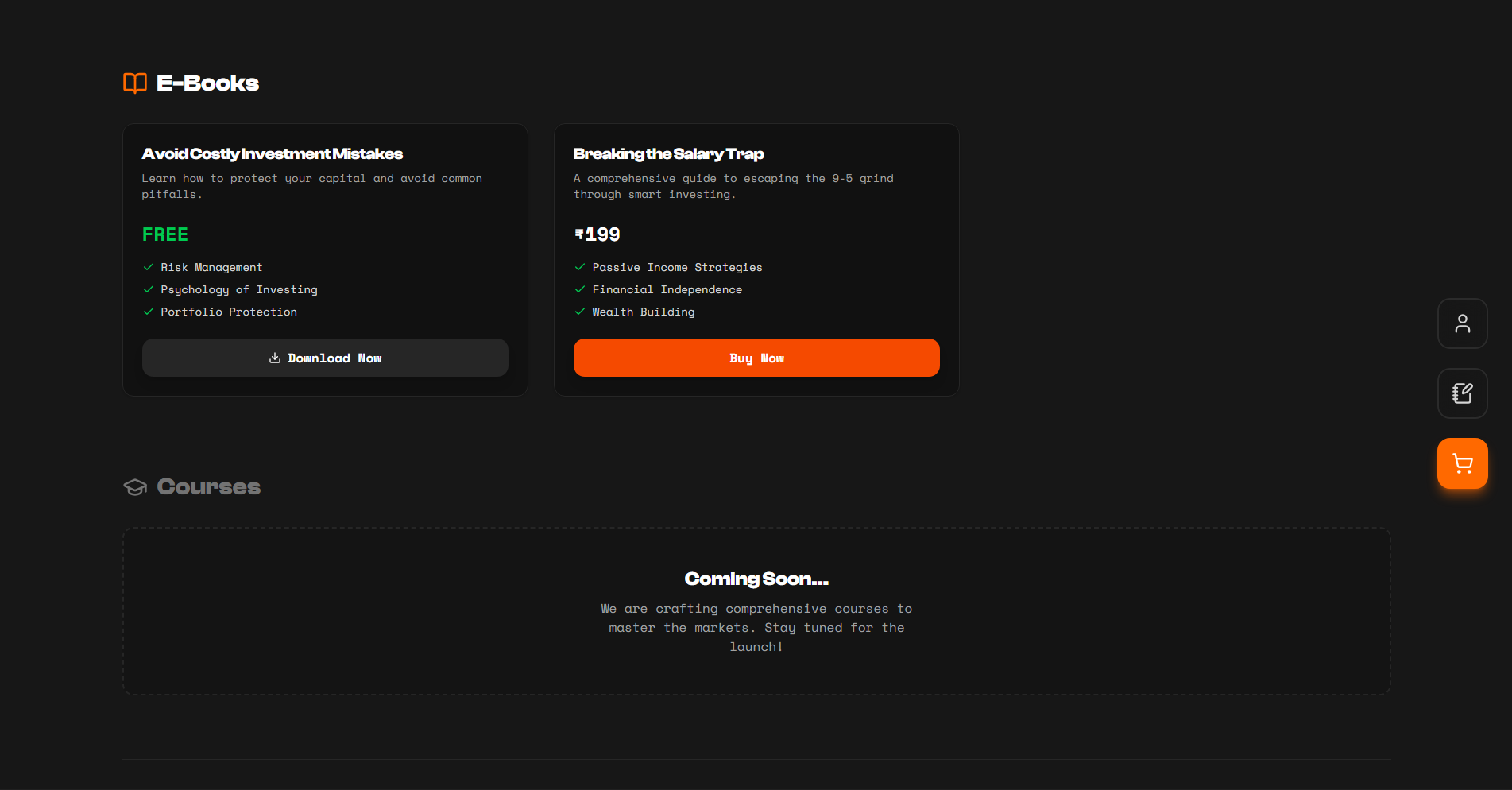Screen dimensions: 1512x790
Task: Click the E-Books section heading
Action: [207, 83]
